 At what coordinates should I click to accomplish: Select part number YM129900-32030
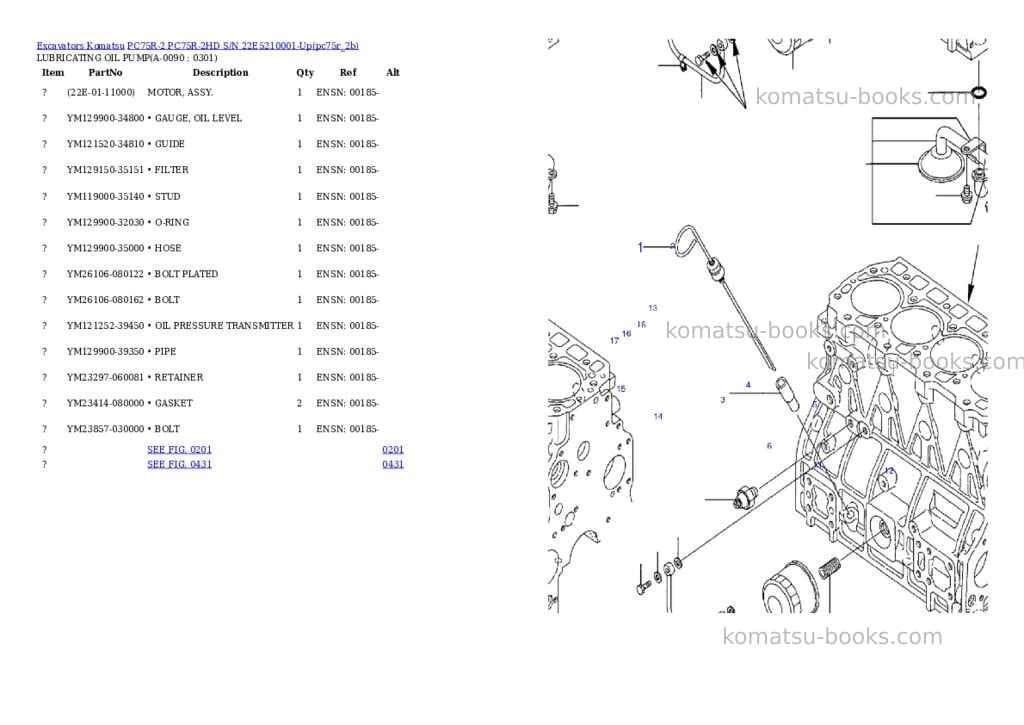(x=105, y=223)
